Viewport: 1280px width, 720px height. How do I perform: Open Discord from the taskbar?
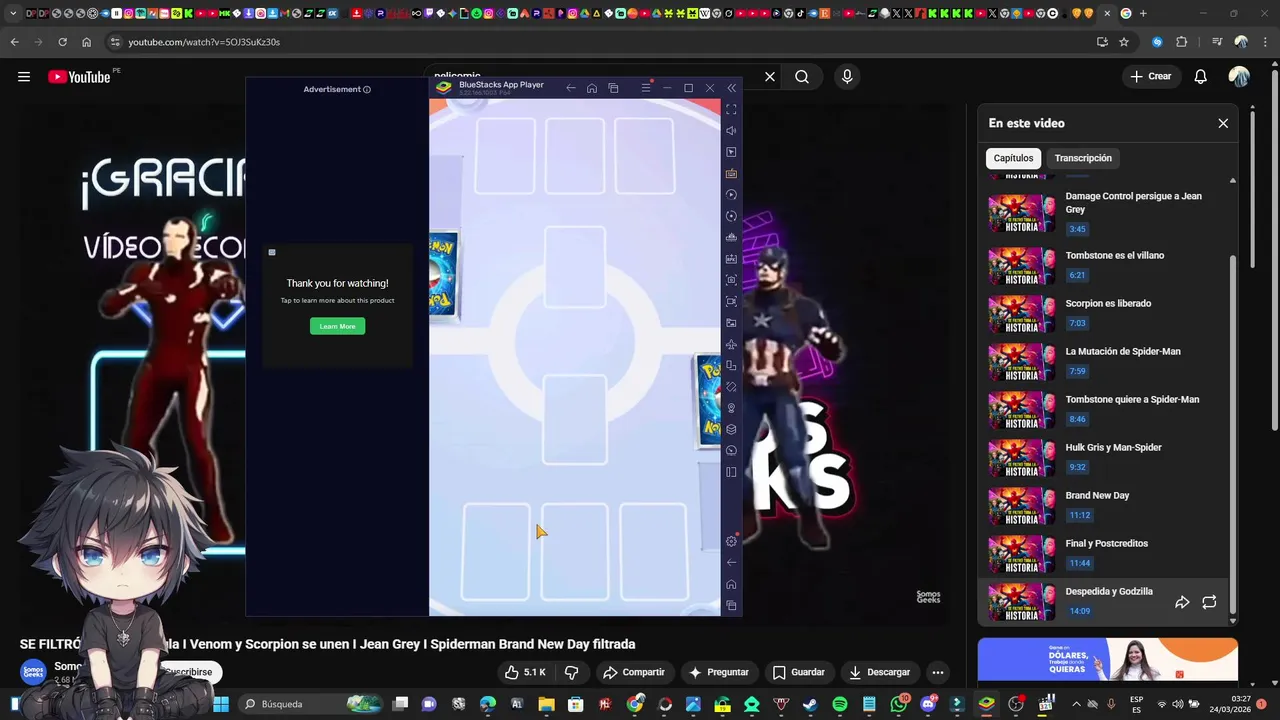click(929, 704)
